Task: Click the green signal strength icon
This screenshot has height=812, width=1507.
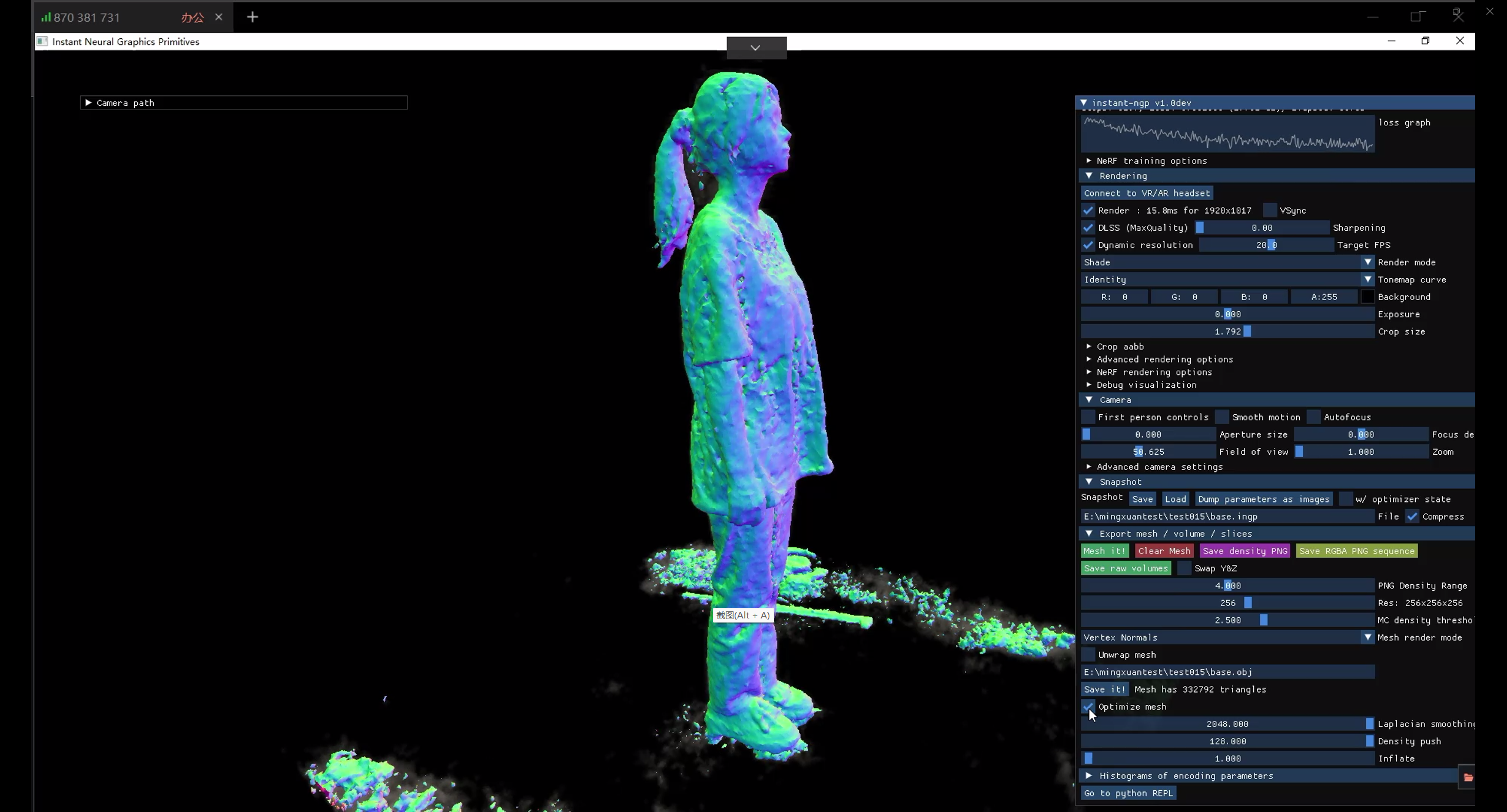Action: [46, 17]
